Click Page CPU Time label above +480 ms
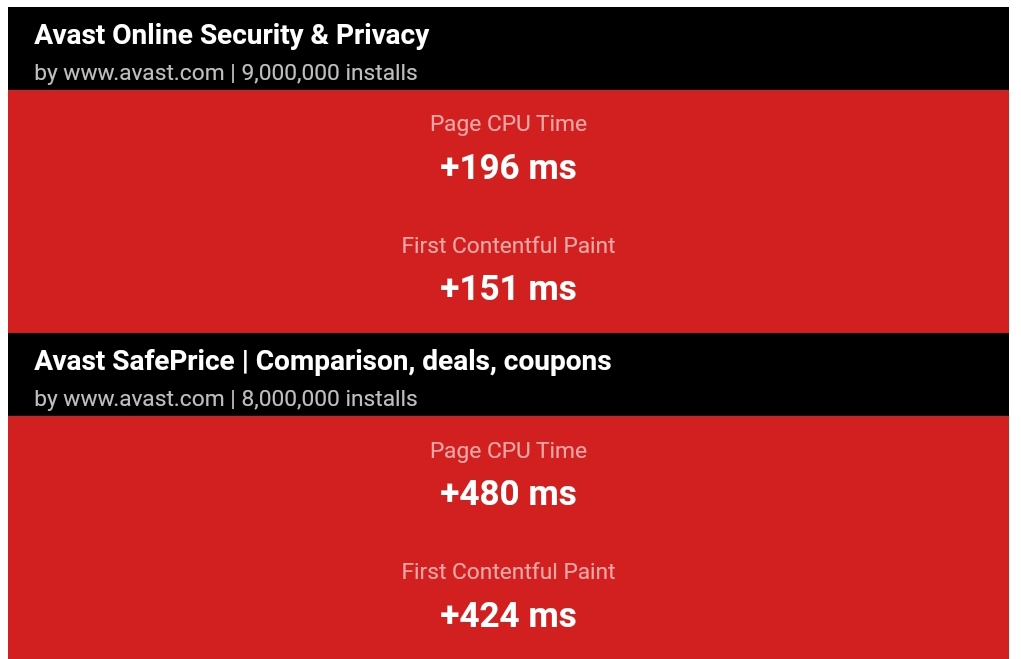 (x=508, y=451)
